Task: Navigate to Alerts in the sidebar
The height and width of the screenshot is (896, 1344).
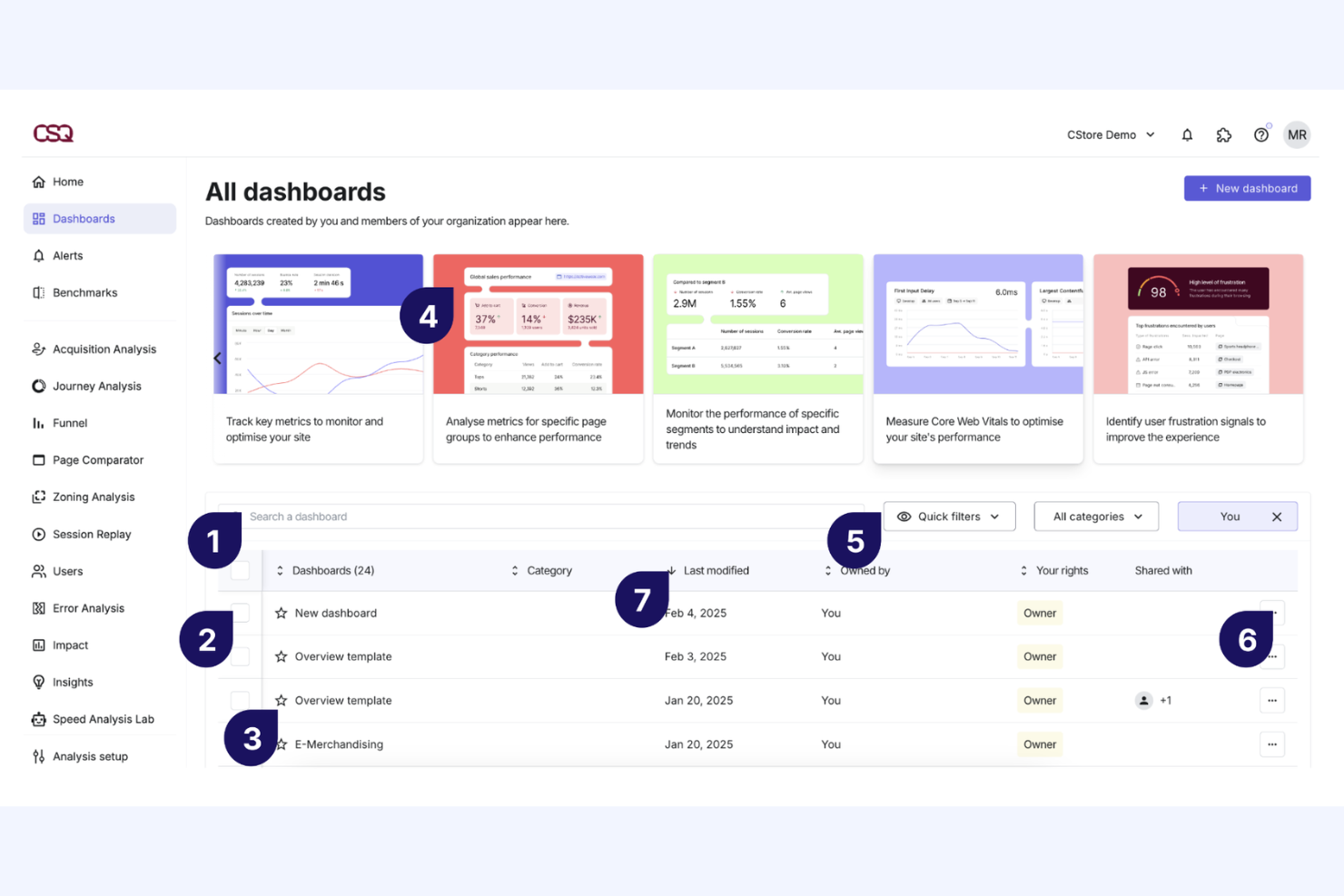Action: (68, 255)
